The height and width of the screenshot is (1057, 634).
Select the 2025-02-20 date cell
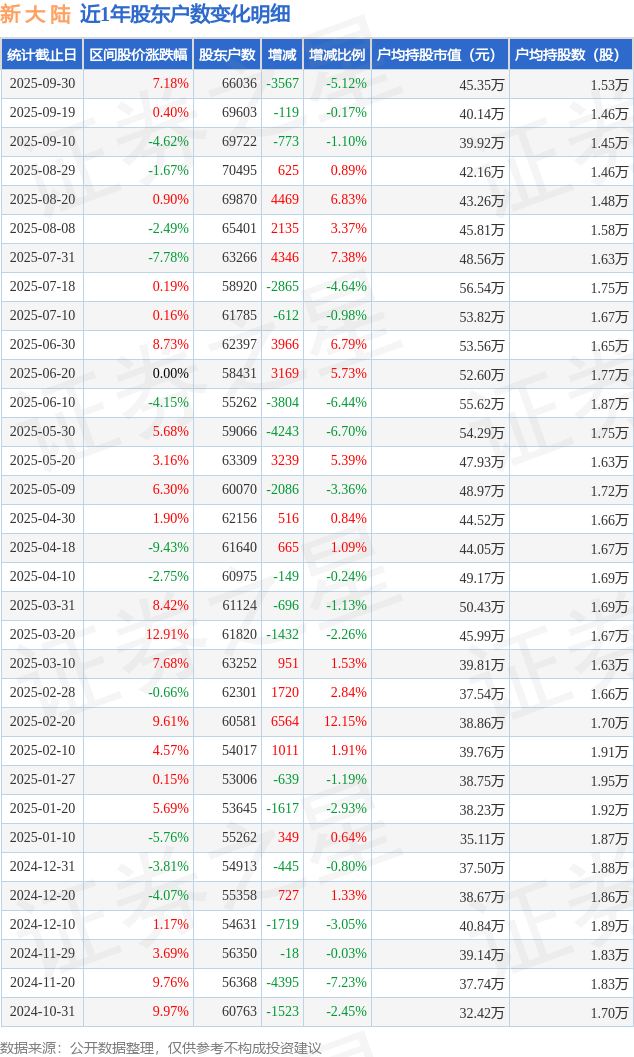pos(42,722)
